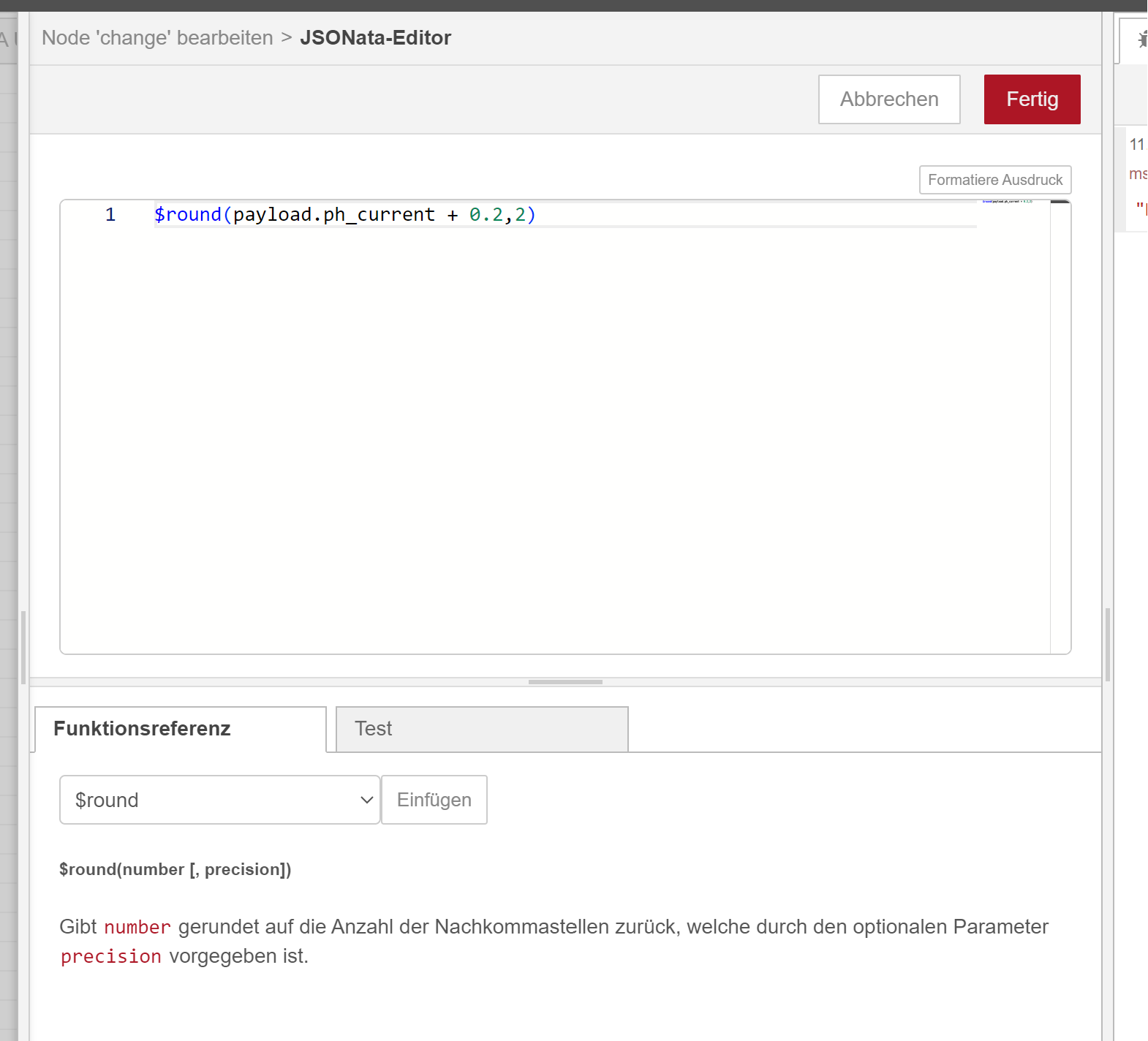Click the $round function name in code
The height and width of the screenshot is (1041, 1148).
point(188,215)
